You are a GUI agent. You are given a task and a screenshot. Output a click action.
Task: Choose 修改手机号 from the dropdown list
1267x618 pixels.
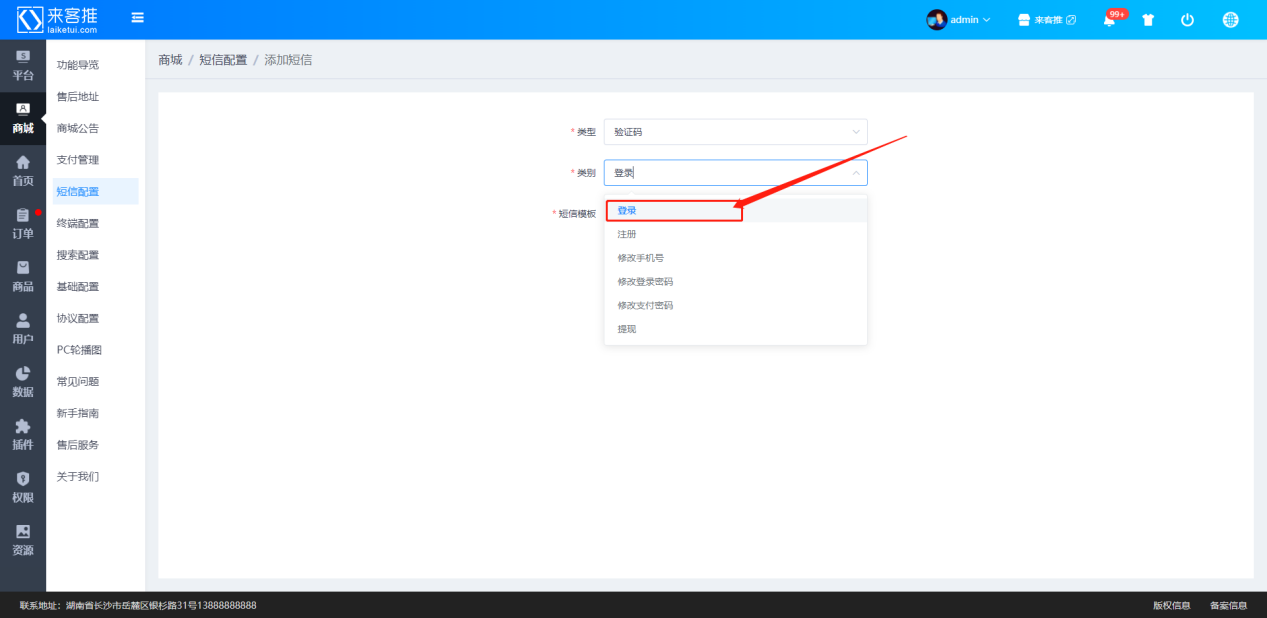(x=735, y=258)
